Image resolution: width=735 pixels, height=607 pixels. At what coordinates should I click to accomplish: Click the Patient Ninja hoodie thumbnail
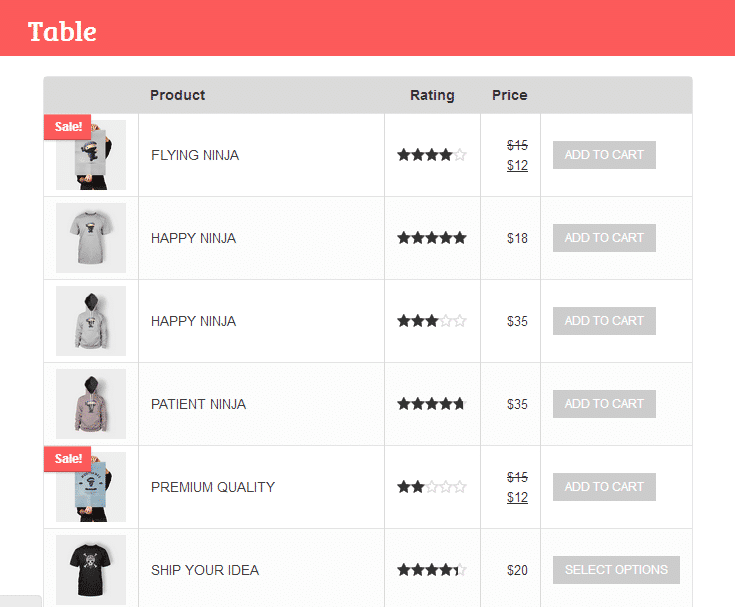[x=91, y=404]
